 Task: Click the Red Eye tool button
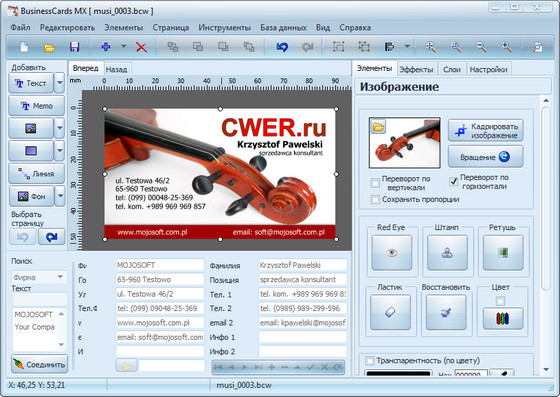392,252
